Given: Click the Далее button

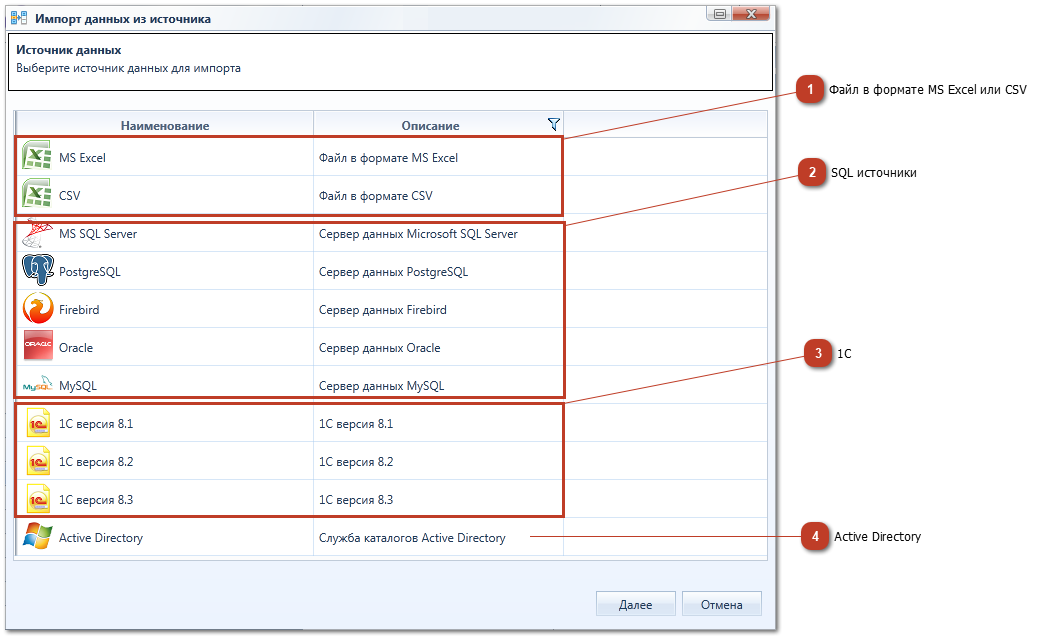Looking at the screenshot, I should (635, 604).
